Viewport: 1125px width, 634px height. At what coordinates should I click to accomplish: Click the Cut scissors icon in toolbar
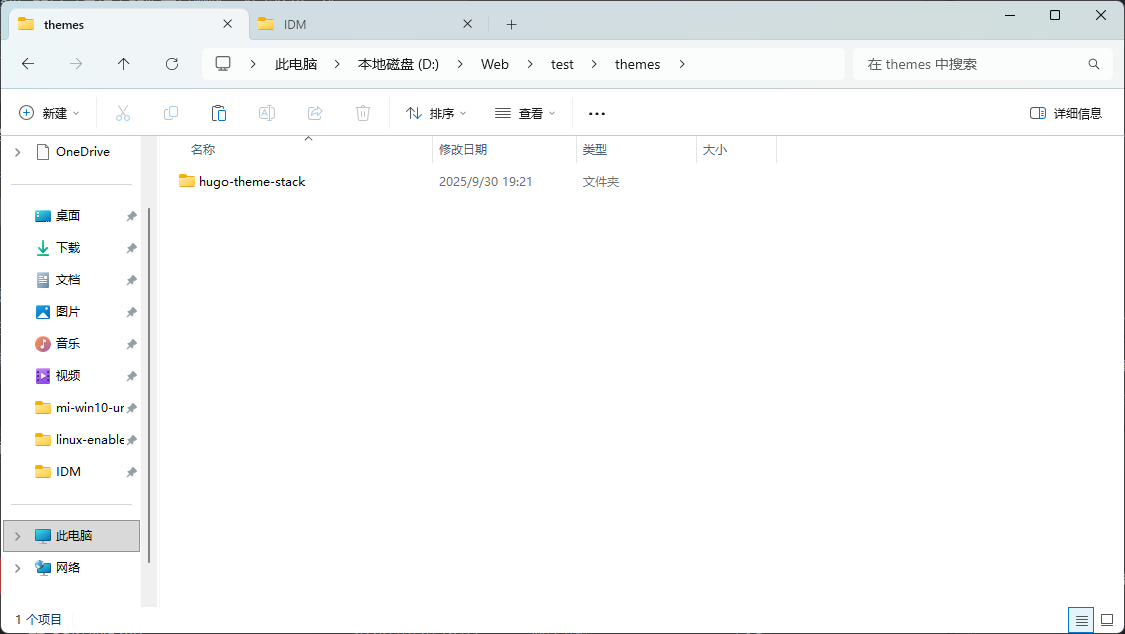coord(123,113)
